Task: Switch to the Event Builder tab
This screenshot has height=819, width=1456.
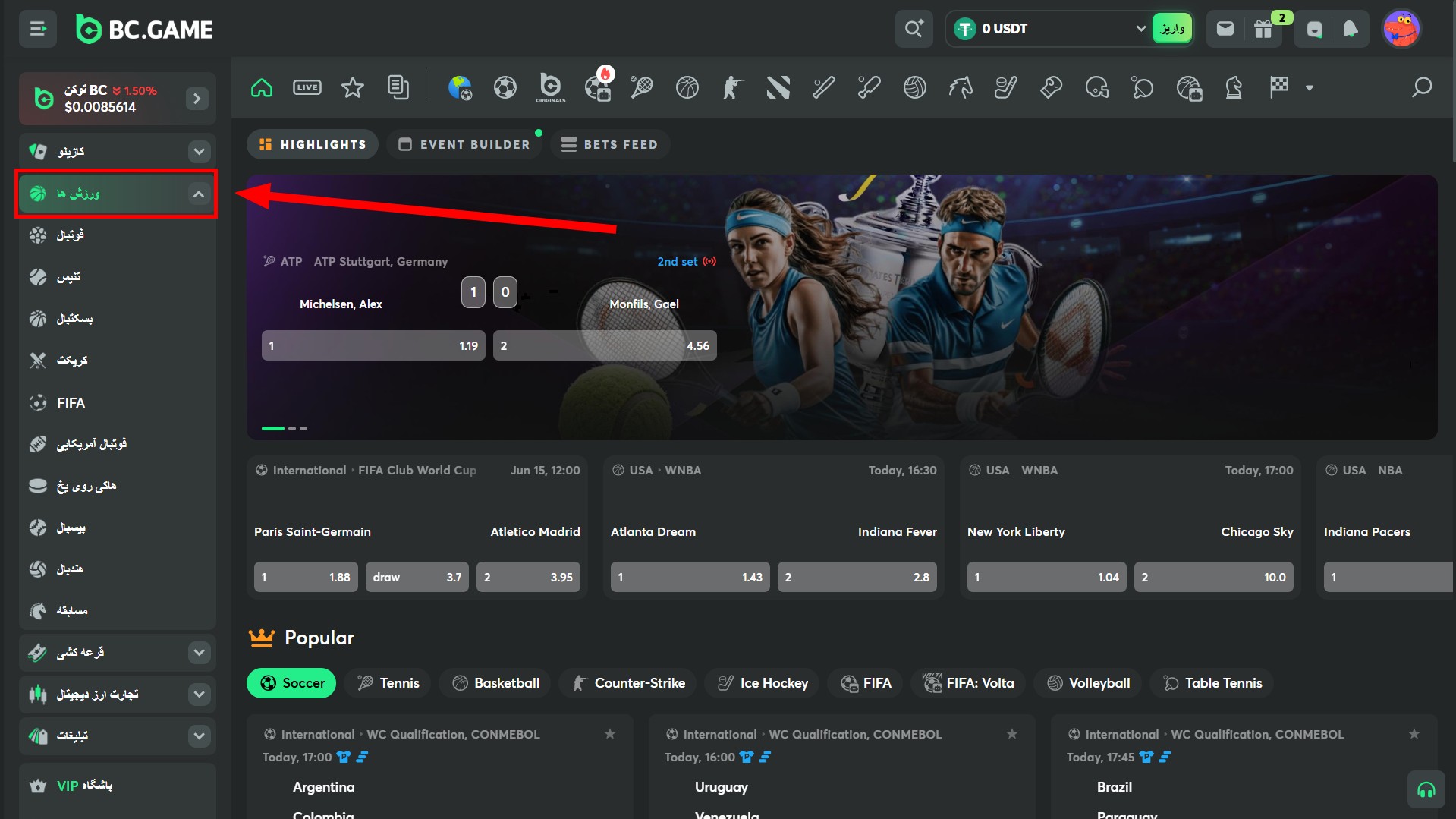Action: point(464,144)
